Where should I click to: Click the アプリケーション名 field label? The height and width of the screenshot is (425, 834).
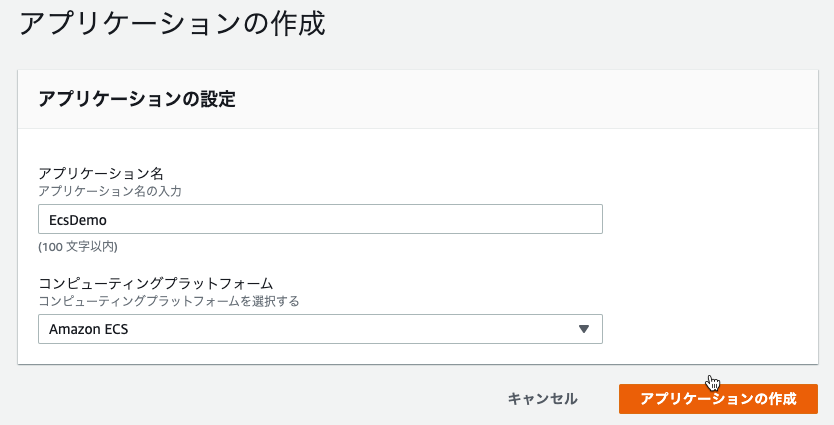click(101, 173)
